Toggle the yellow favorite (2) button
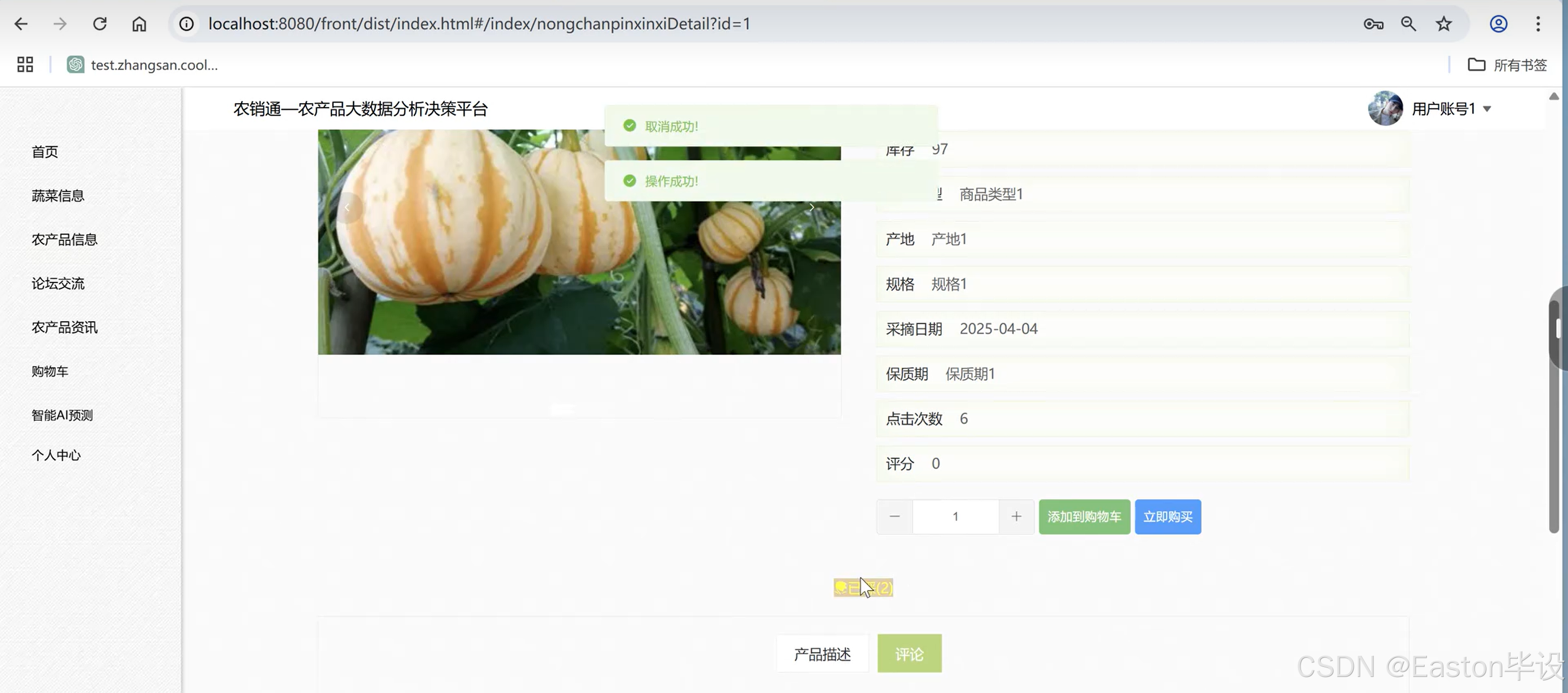Image resolution: width=1568 pixels, height=693 pixels. [x=863, y=588]
